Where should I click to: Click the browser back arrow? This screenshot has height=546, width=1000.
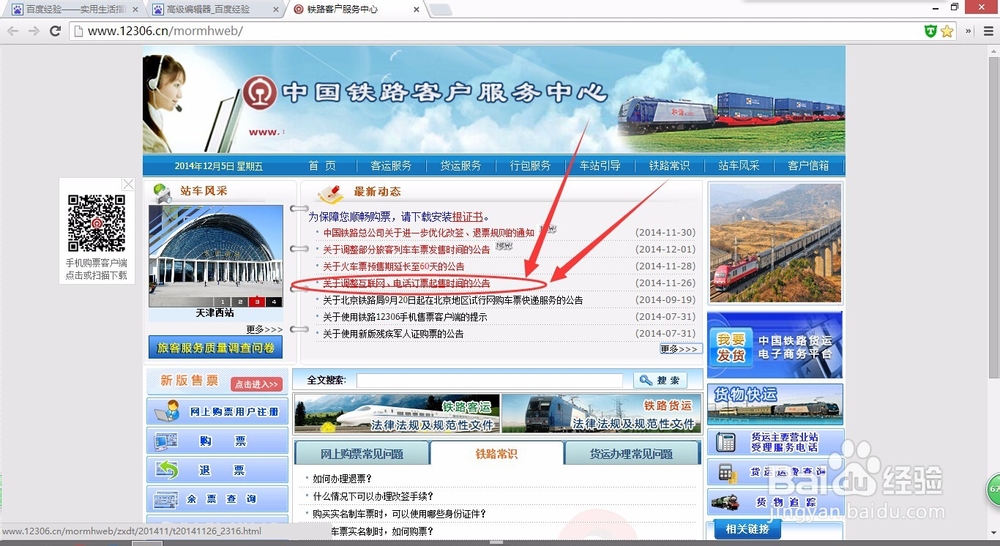coord(12,31)
